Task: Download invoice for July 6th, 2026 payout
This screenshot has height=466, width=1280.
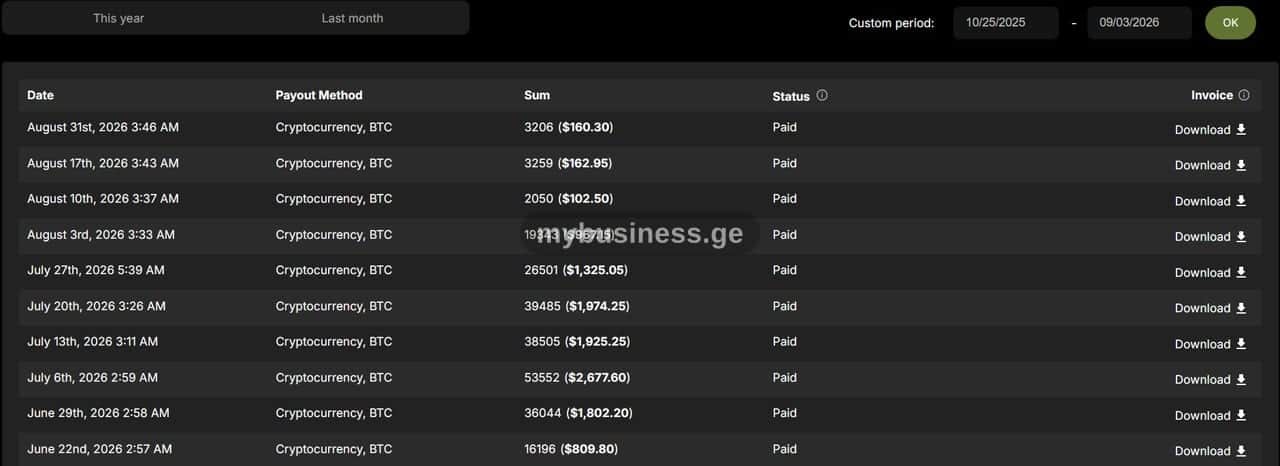Action: coord(1210,380)
